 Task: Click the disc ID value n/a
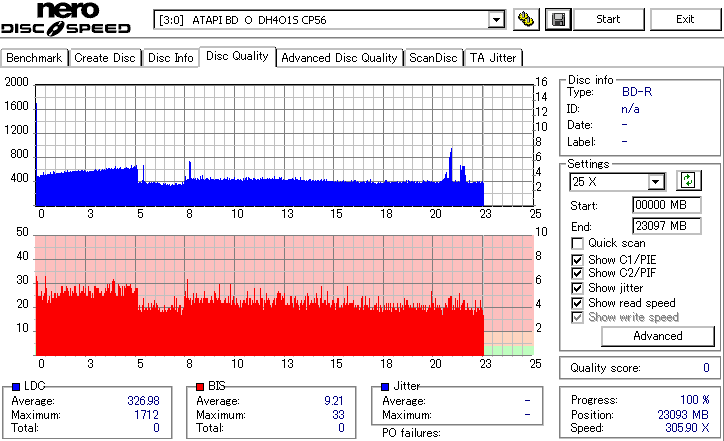pos(630,109)
